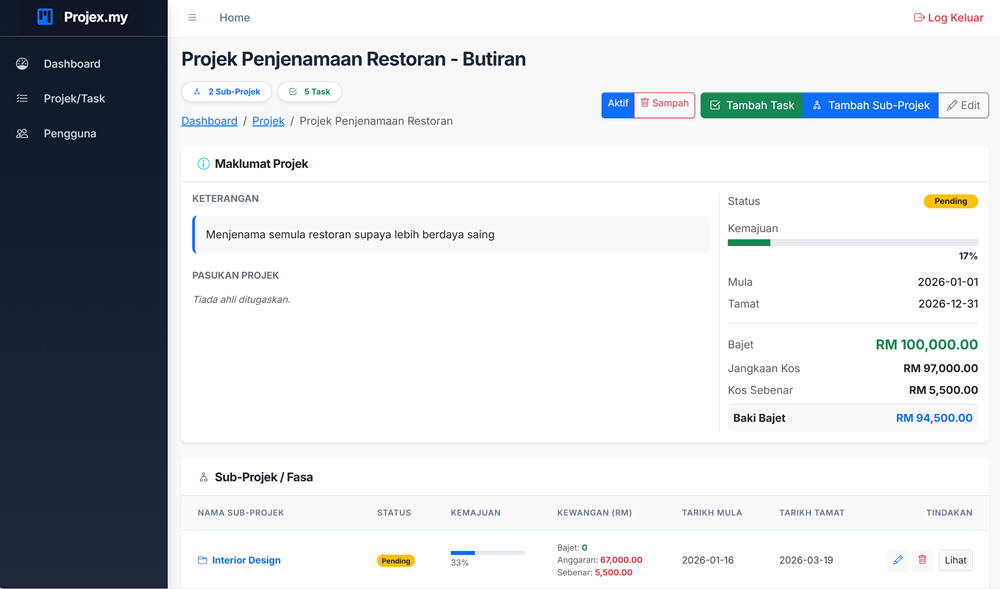Click trash delete icon for Interior Design

pyautogui.click(x=922, y=560)
